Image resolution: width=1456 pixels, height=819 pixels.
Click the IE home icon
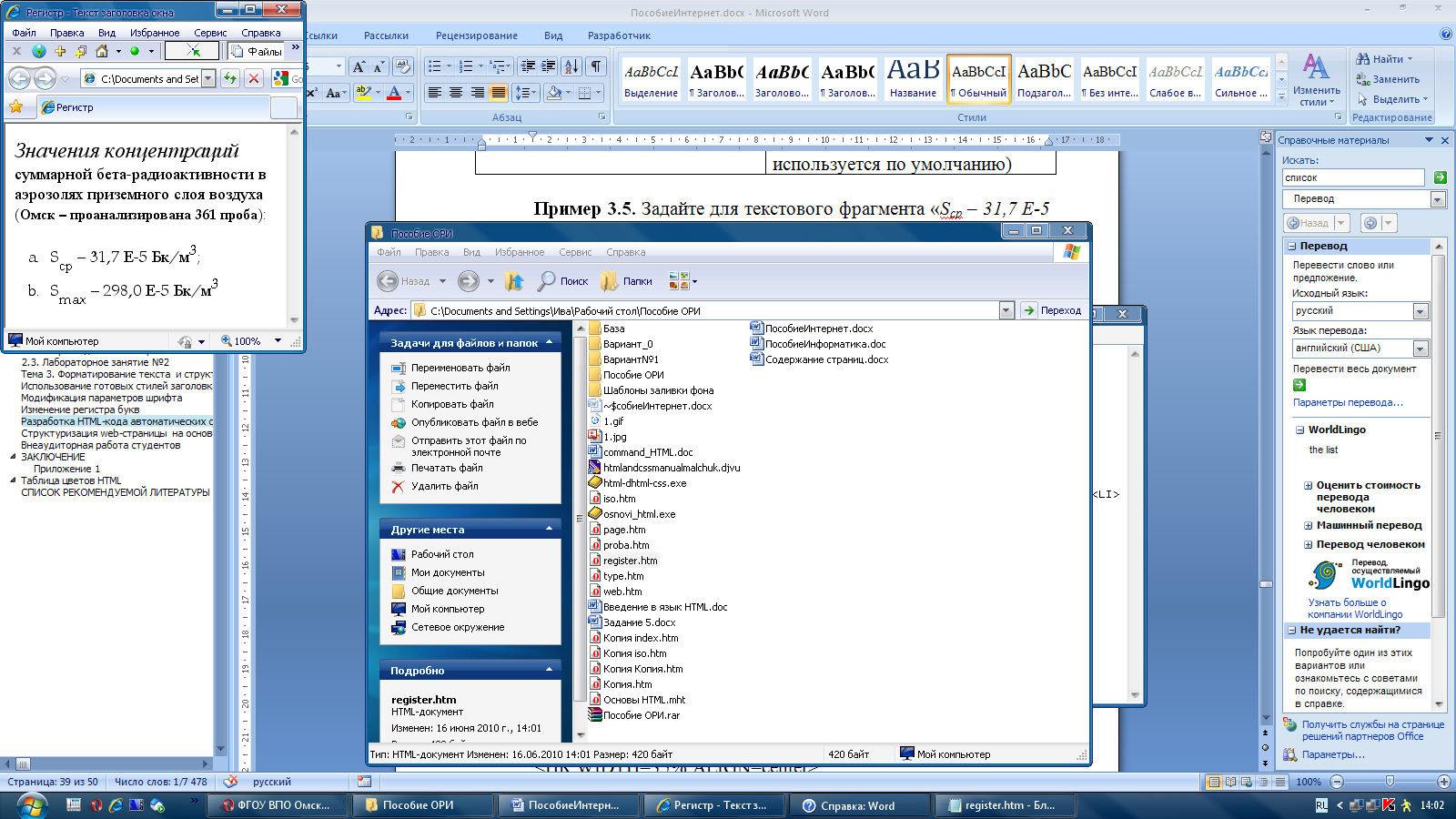pos(102,51)
